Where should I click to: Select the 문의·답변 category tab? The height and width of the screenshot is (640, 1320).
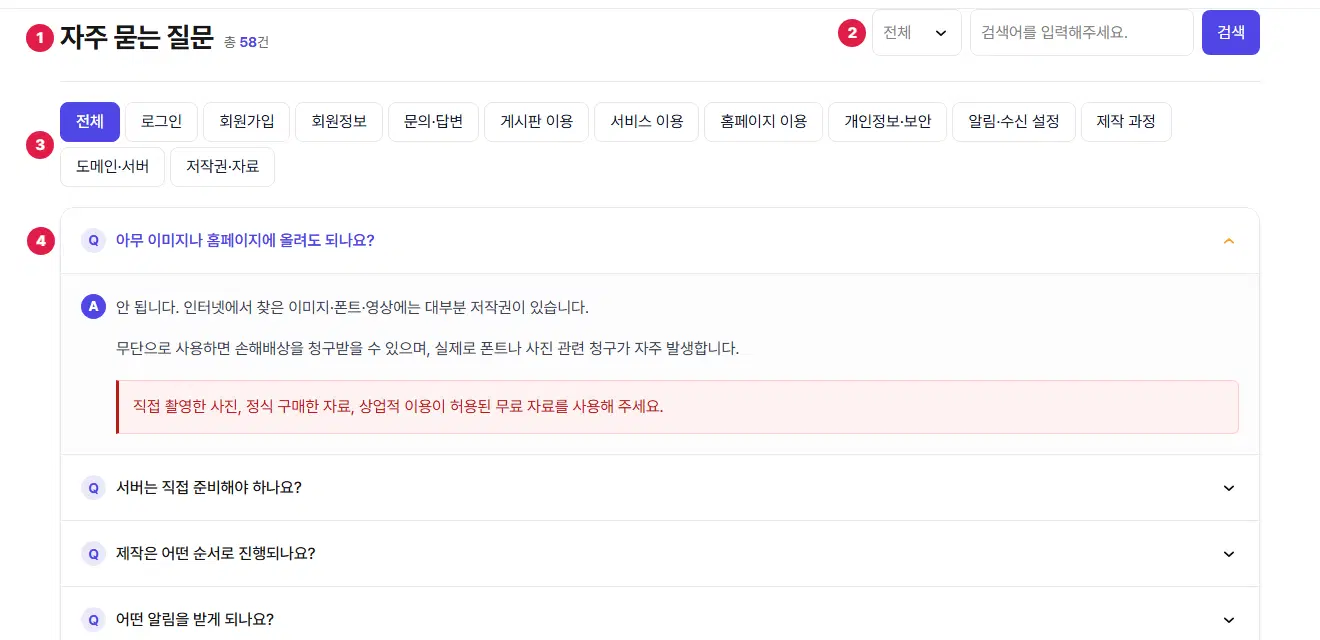pos(433,122)
